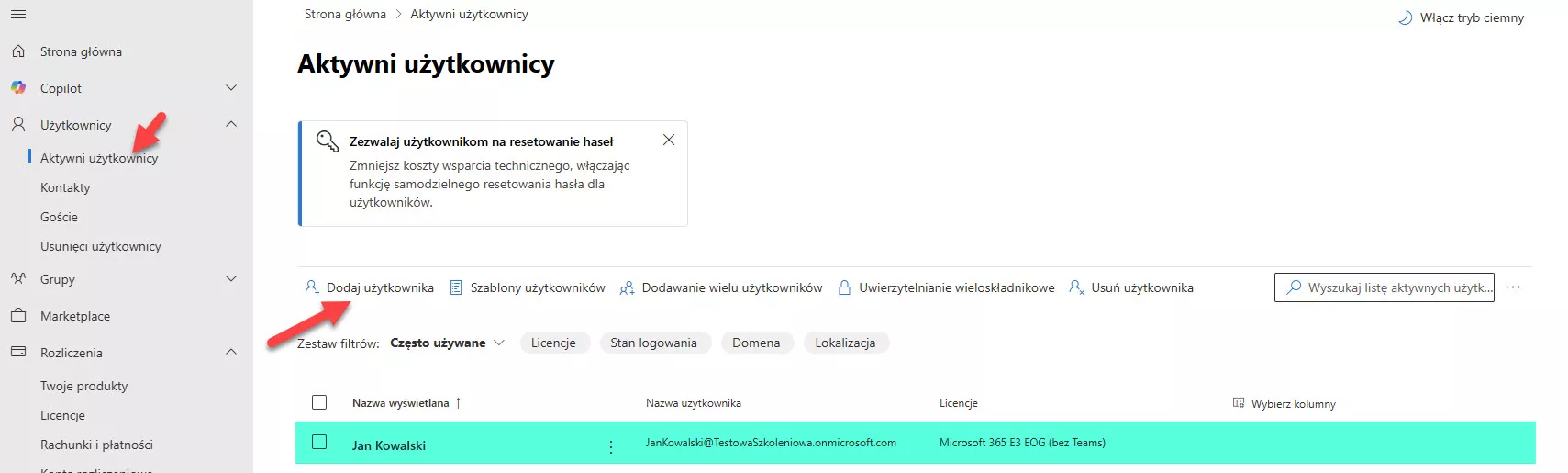1568x473 pixels.
Task: Collapse the Użytkownicy section chevron
Action: point(231,125)
